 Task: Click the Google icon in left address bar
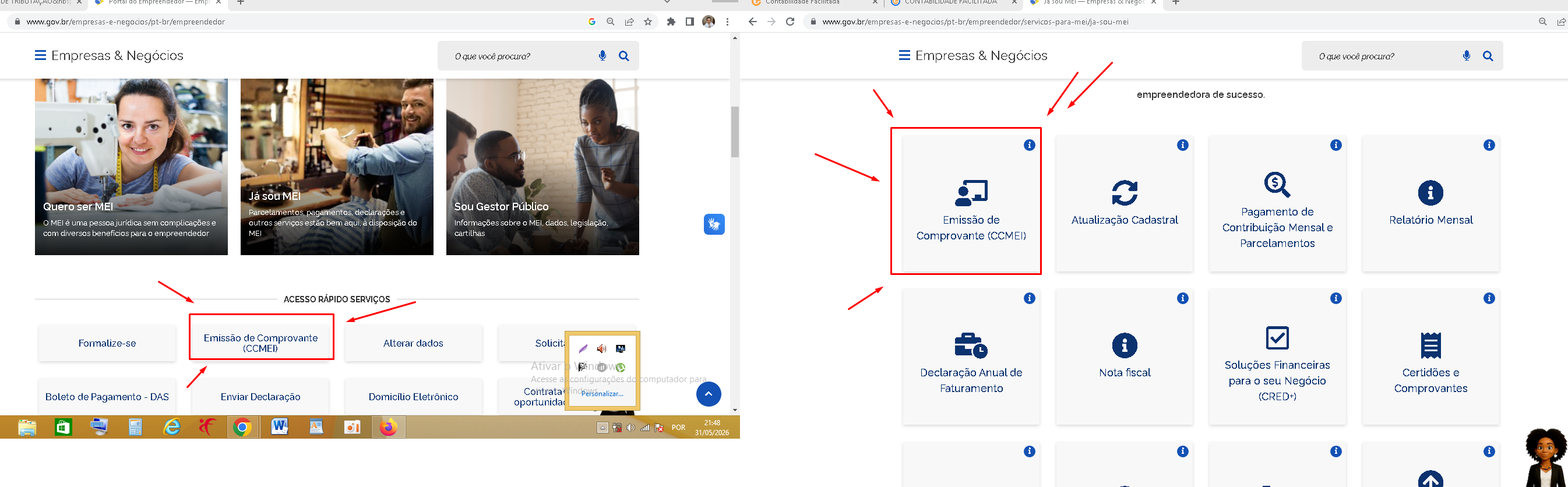591,22
